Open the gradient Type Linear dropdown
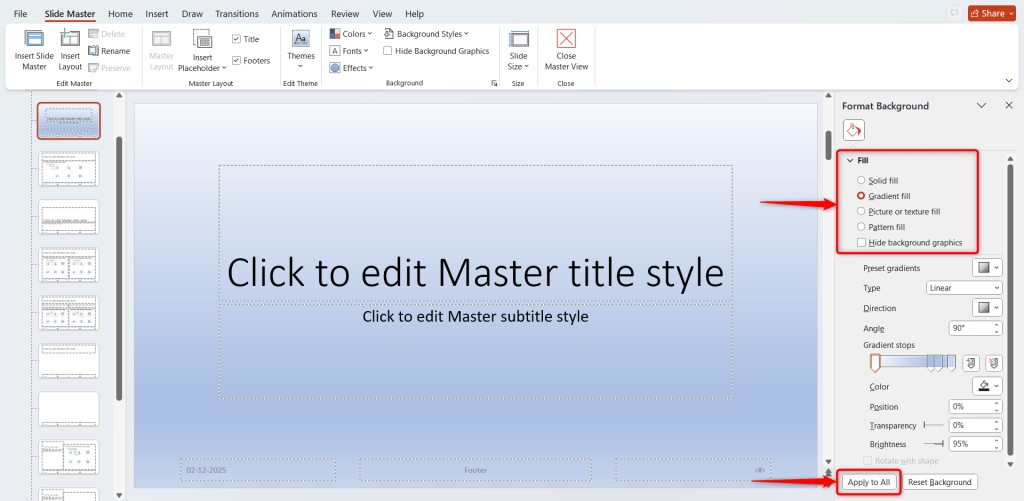The image size is (1024, 501). (964, 288)
